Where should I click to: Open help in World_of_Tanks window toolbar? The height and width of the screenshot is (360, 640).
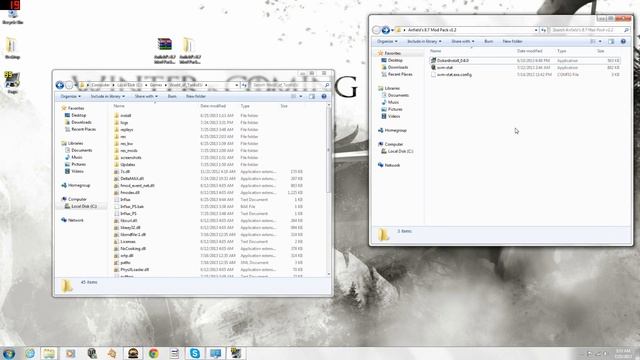[x=324, y=96]
